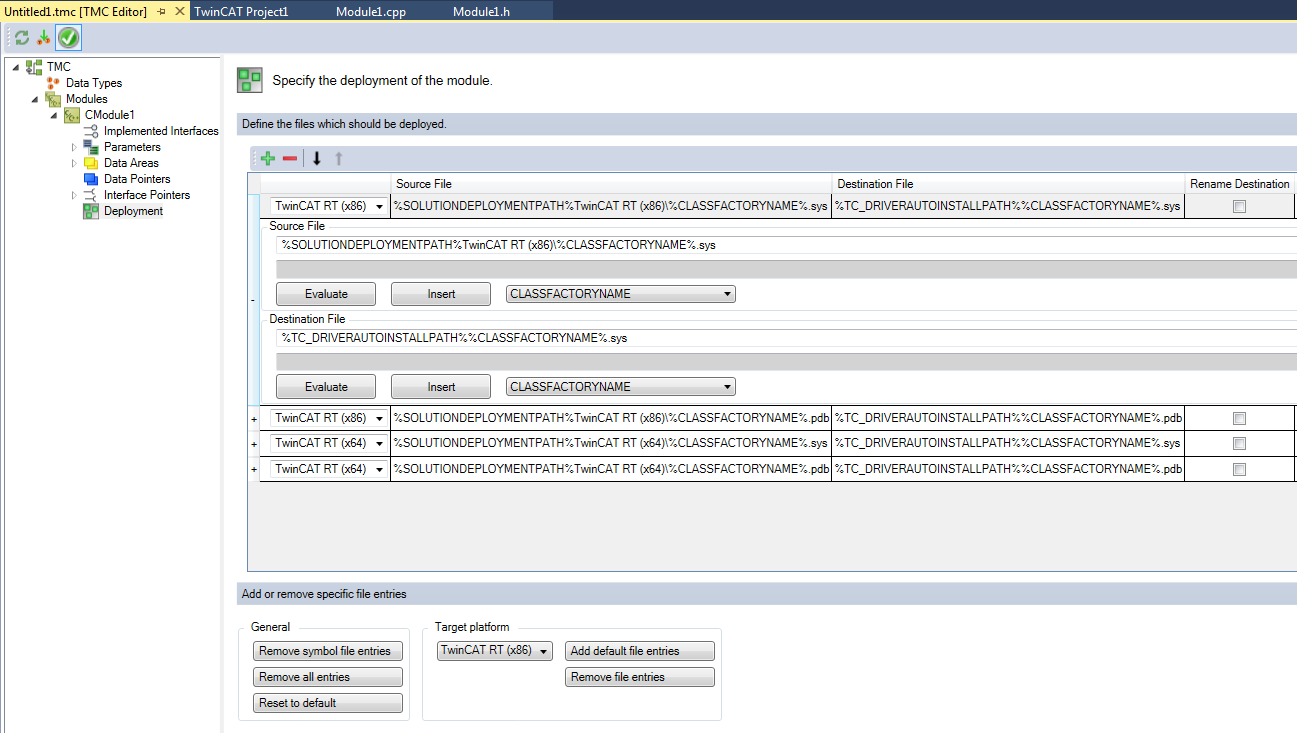The image size is (1297, 733).
Task: Click the Interface Pointers node icon
Action: tap(91, 195)
